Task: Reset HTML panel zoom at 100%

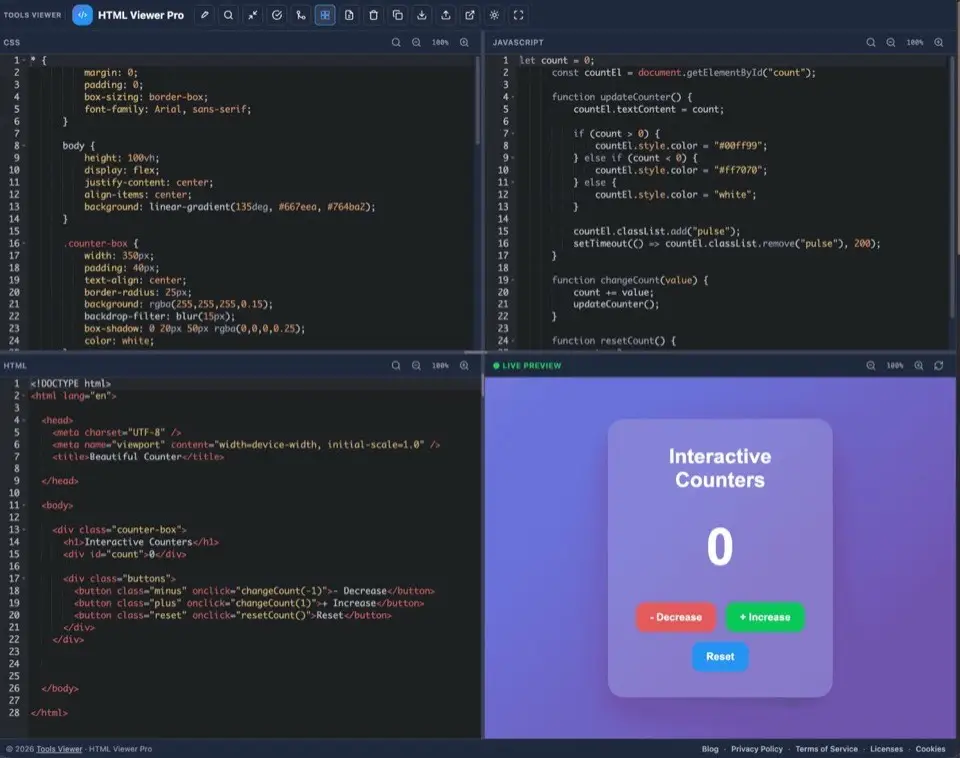Action: pos(440,366)
